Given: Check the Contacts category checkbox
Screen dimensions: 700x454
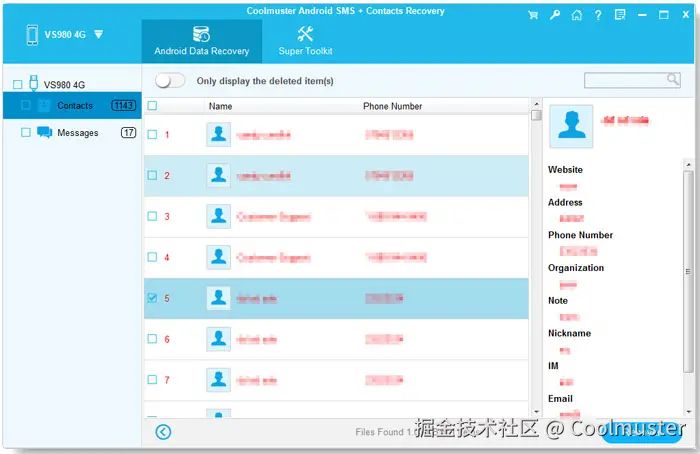Looking at the screenshot, I should 26,105.
